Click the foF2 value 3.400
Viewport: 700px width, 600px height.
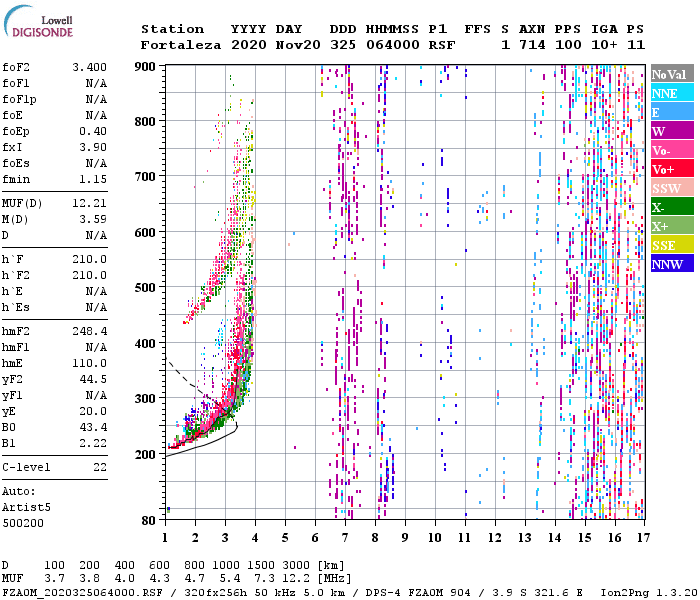click(90, 67)
